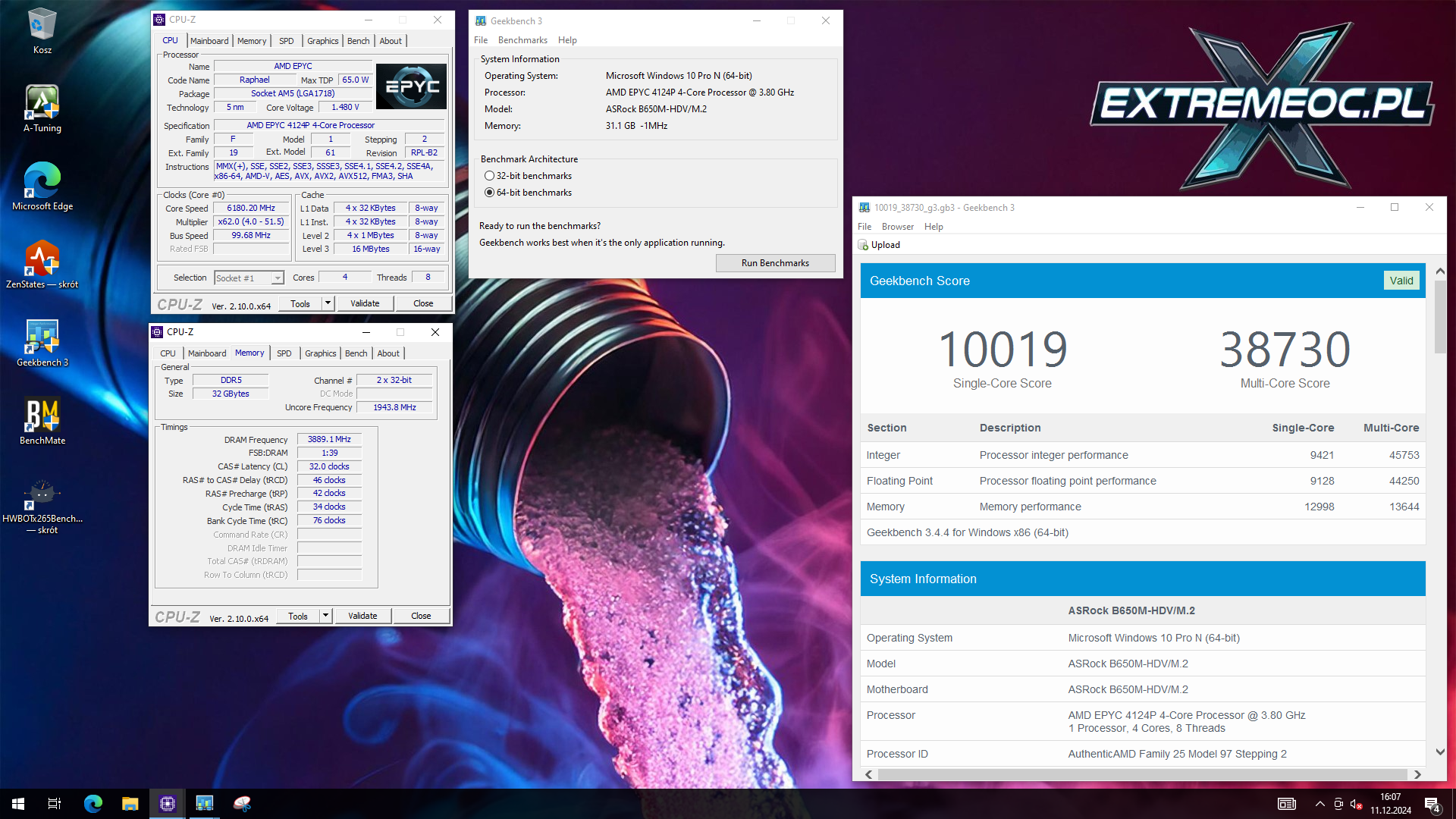Click the multi-core score 38730
The height and width of the screenshot is (819, 1456).
[x=1285, y=350]
